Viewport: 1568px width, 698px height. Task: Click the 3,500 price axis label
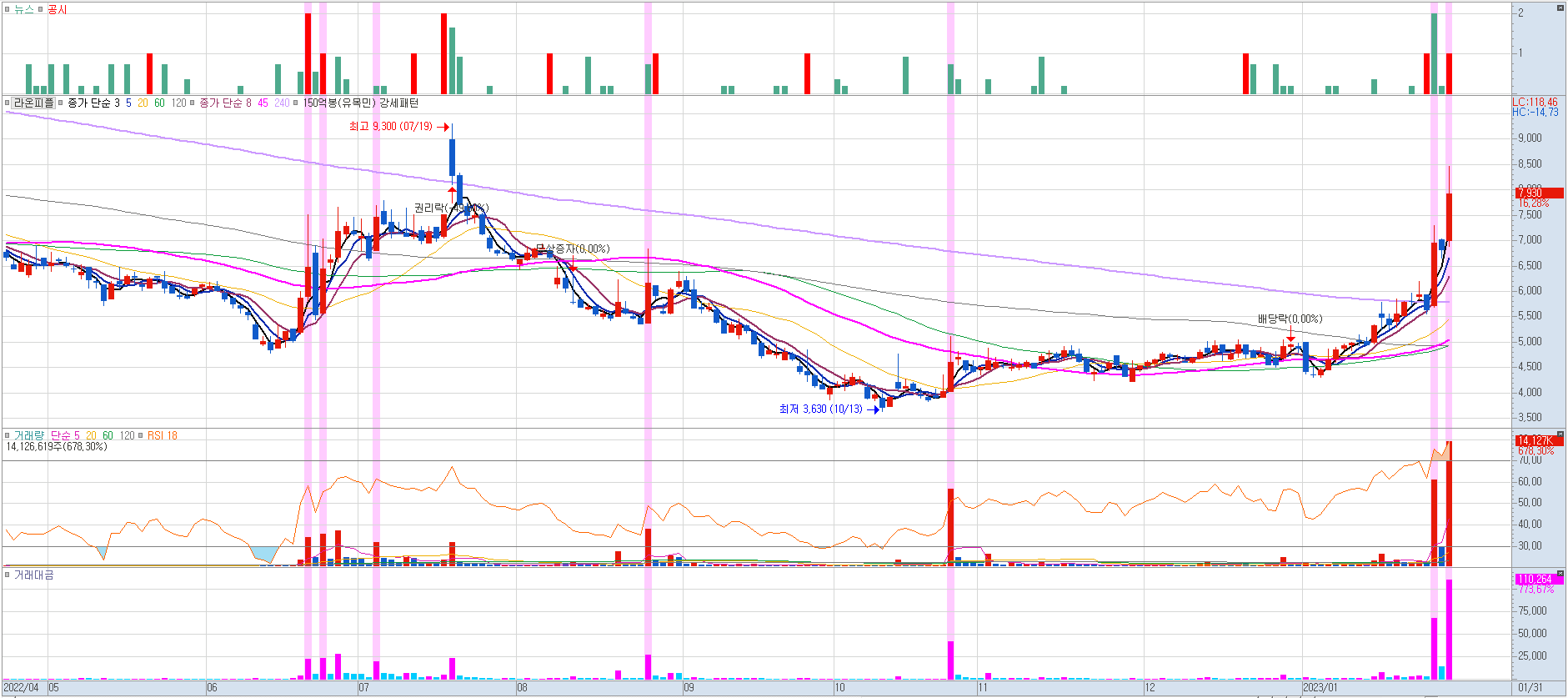1530,417
